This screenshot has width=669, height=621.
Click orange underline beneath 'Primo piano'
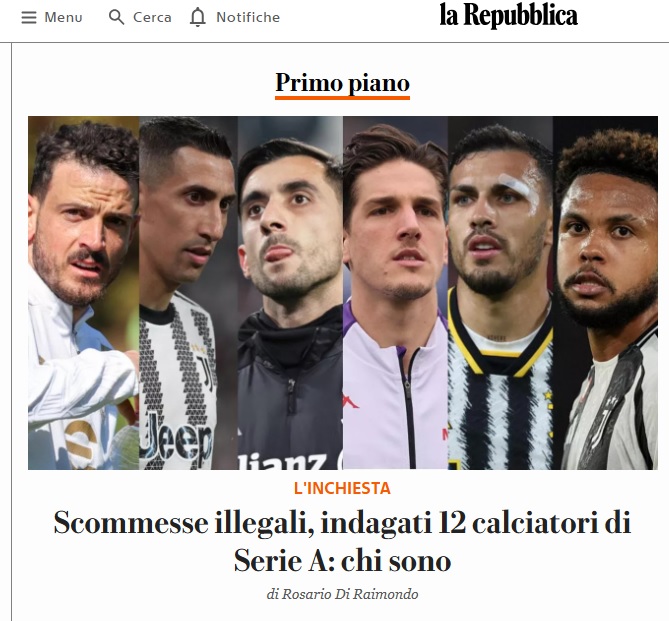(342, 98)
